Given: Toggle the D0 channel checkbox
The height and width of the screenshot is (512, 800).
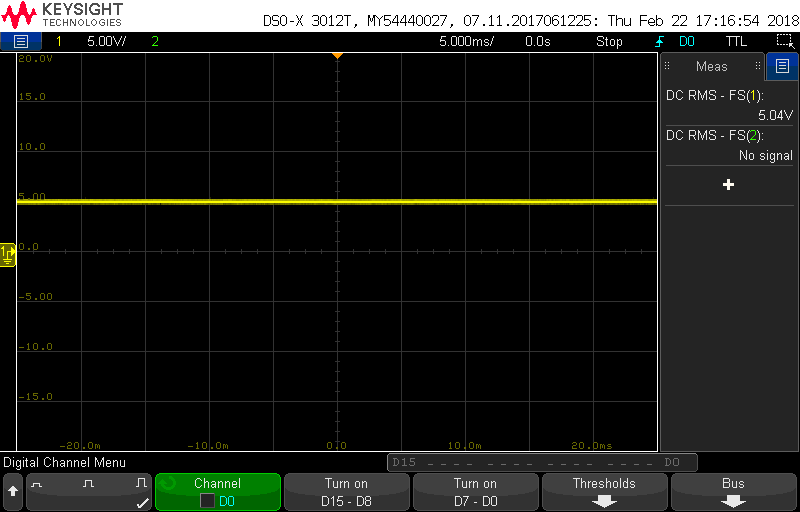Looking at the screenshot, I should tap(207, 502).
